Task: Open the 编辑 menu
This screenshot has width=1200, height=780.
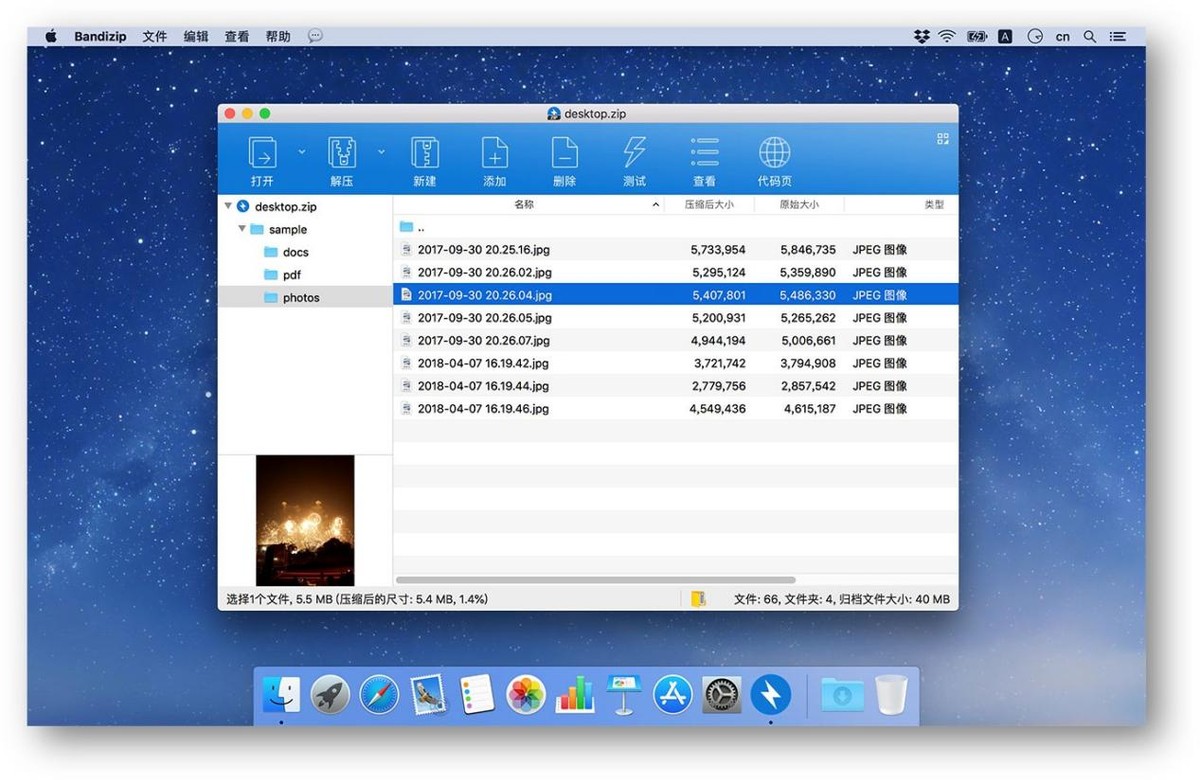Action: pyautogui.click(x=196, y=36)
